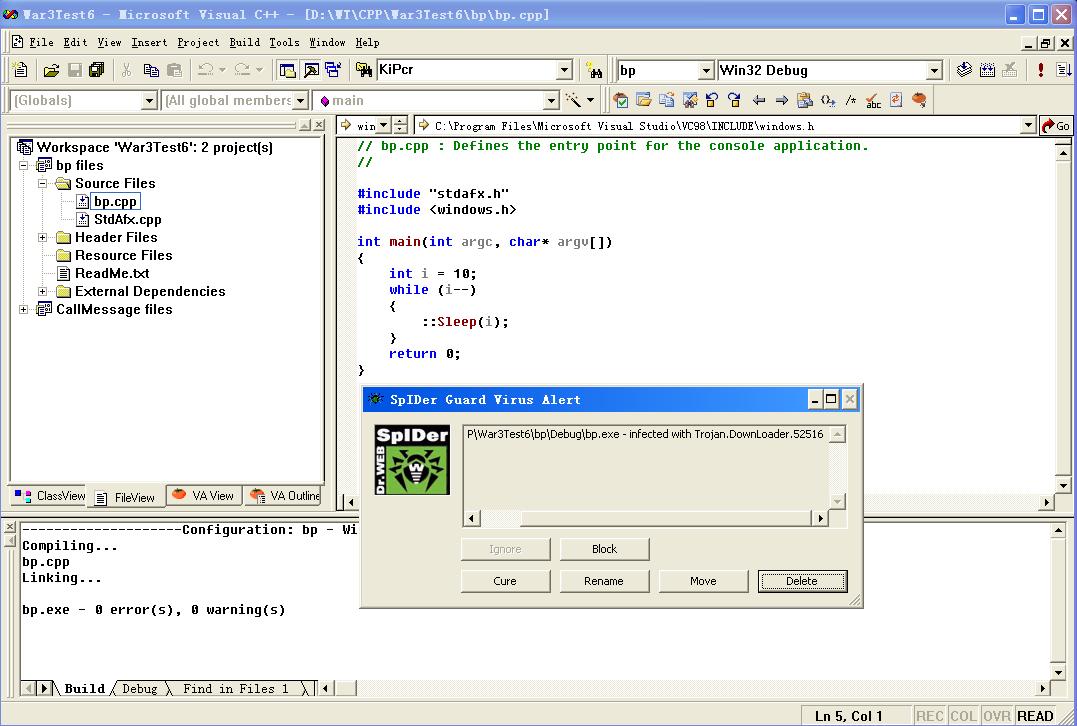This screenshot has width=1077, height=726.
Task: Switch to the ClassView tab
Action: 49,496
